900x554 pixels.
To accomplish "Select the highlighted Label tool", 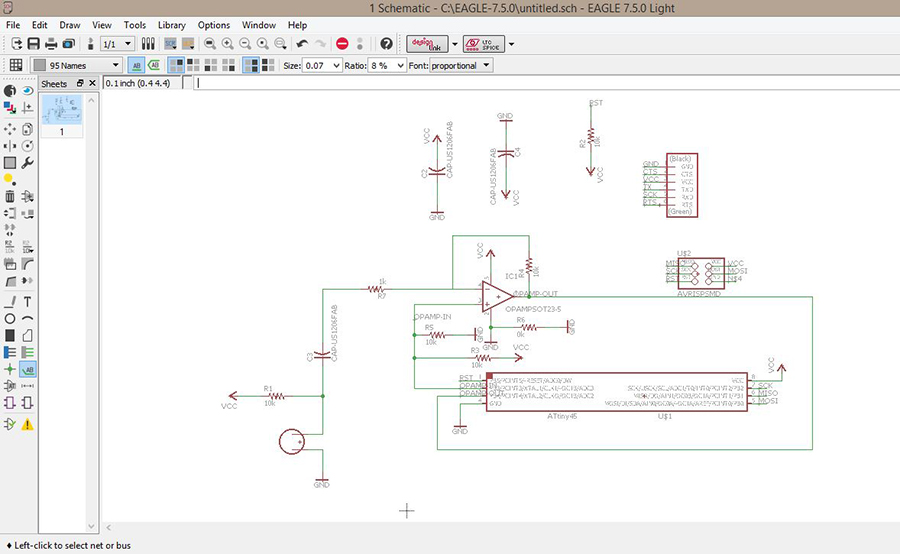I will [x=28, y=369].
